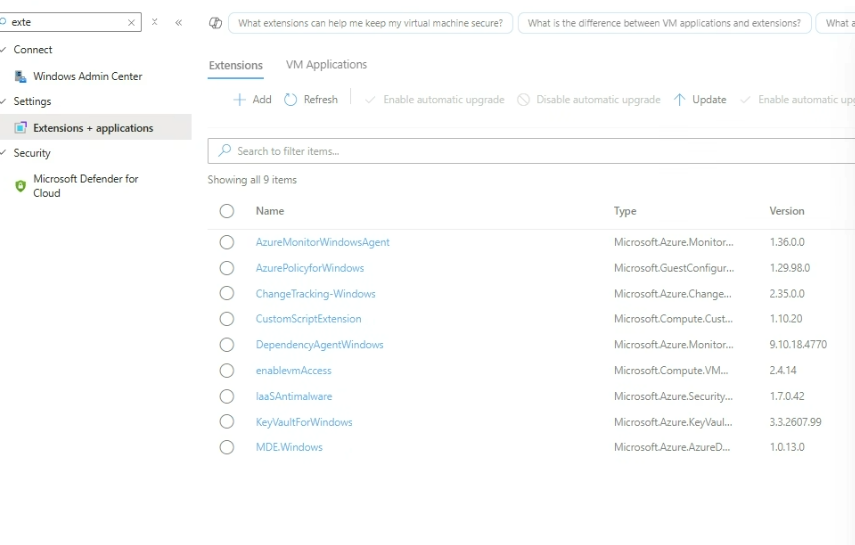
Task: Click the plus icon to add extension
Action: [x=240, y=100]
